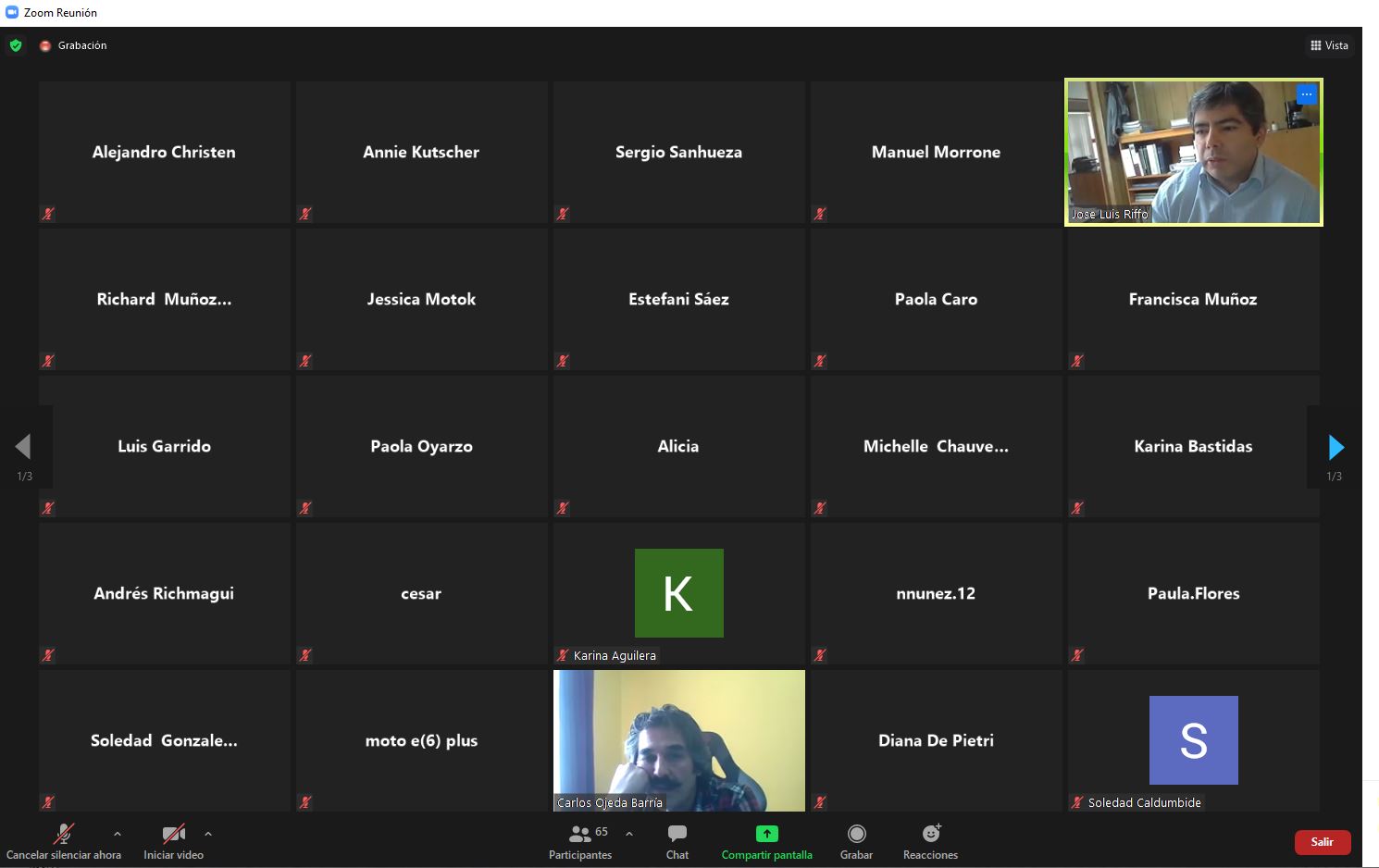Screen dimensions: 1379x868
Task: Click the green Compartir pantalla icon
Action: (x=766, y=834)
